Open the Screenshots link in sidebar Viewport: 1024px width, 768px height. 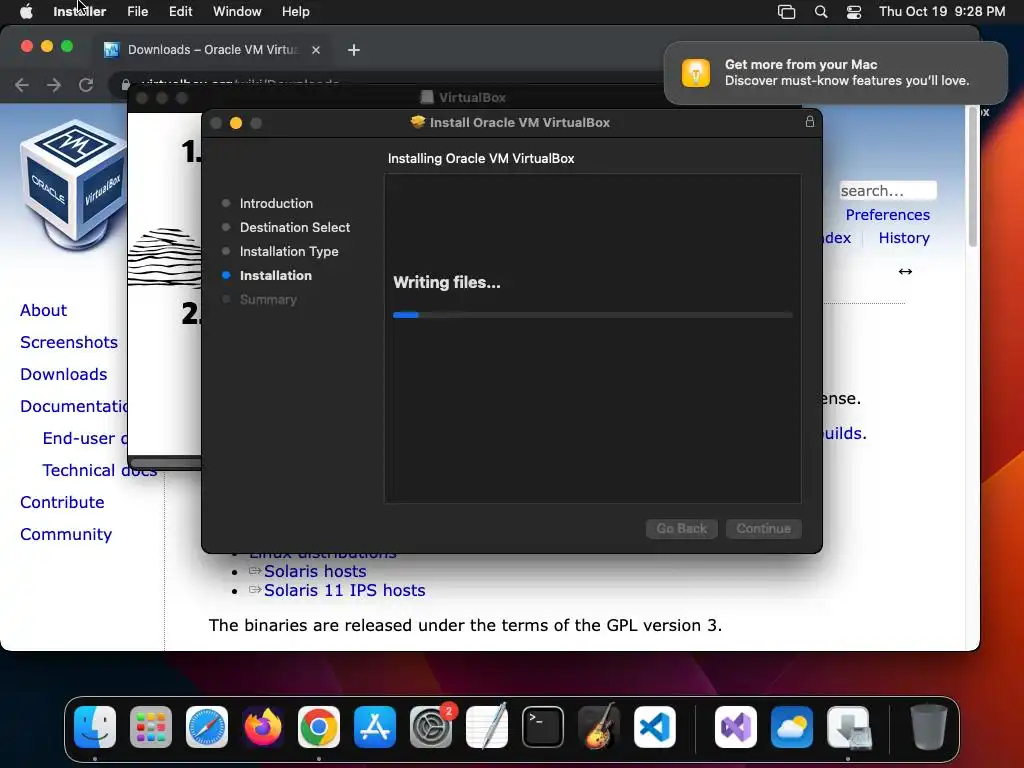click(x=69, y=342)
